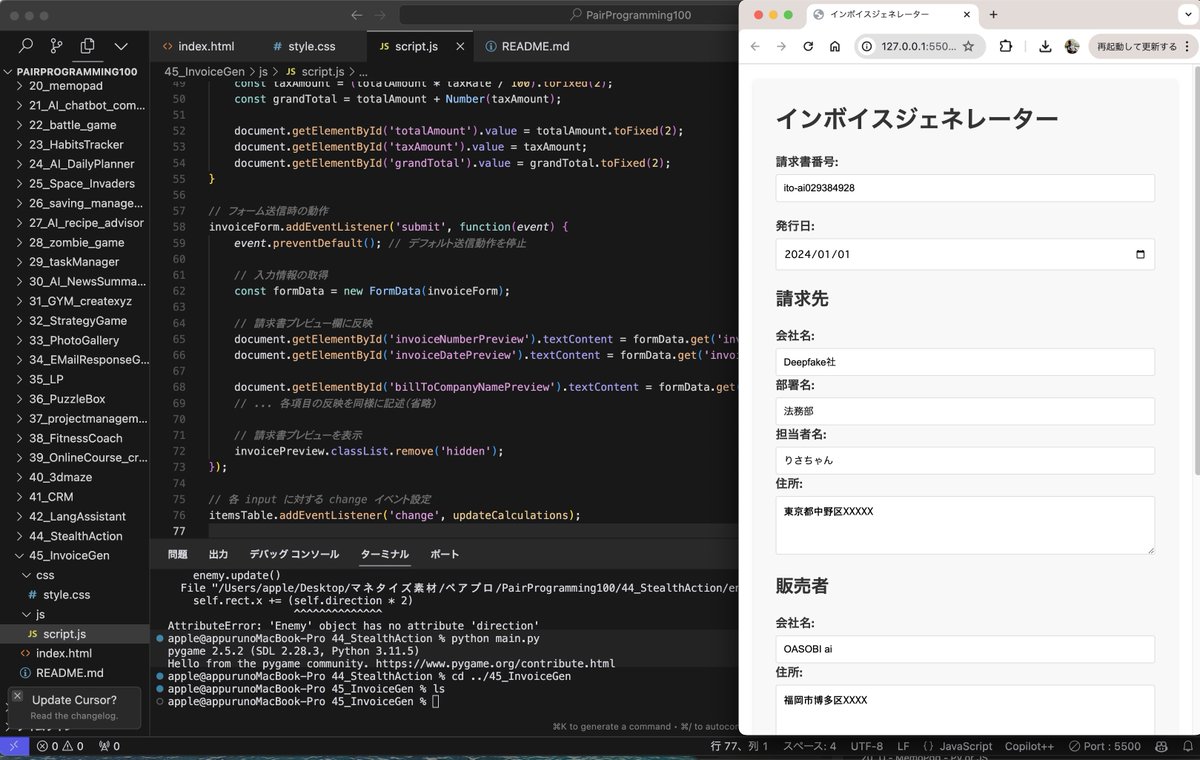Click the Copilot status icon in status bar

tap(1162, 746)
